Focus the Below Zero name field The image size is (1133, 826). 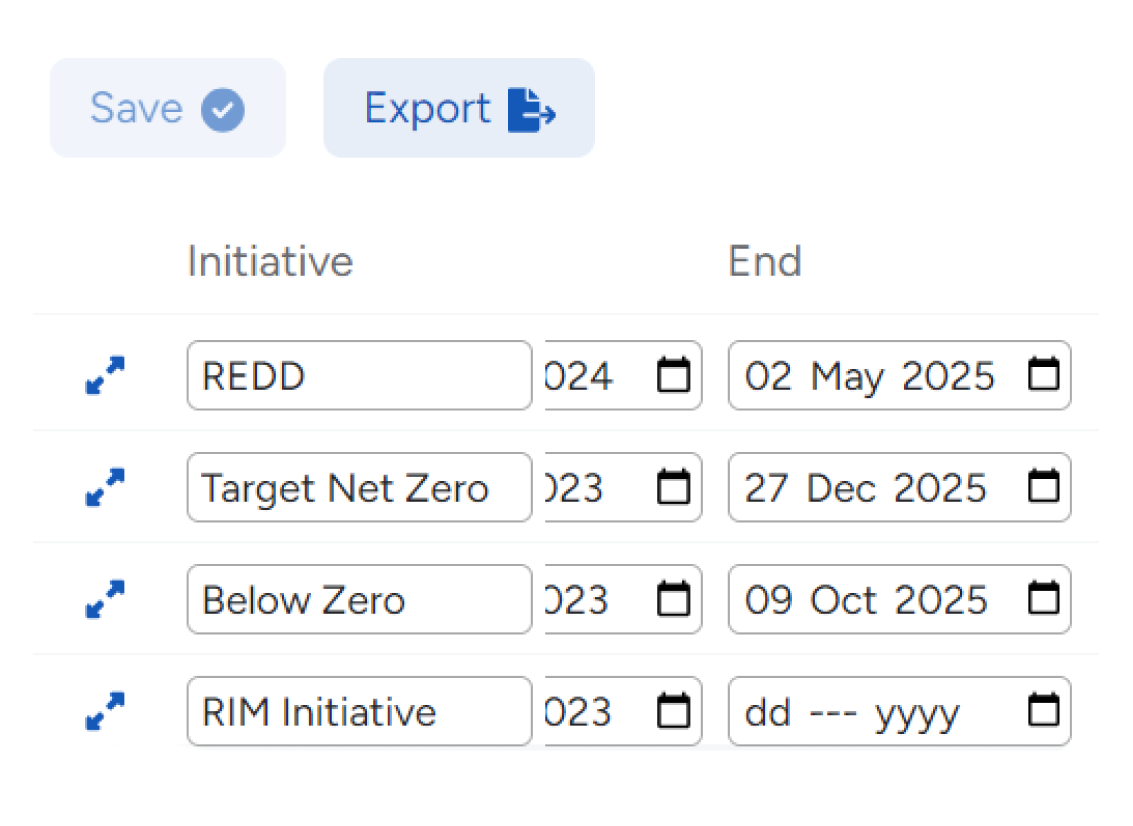pos(359,600)
